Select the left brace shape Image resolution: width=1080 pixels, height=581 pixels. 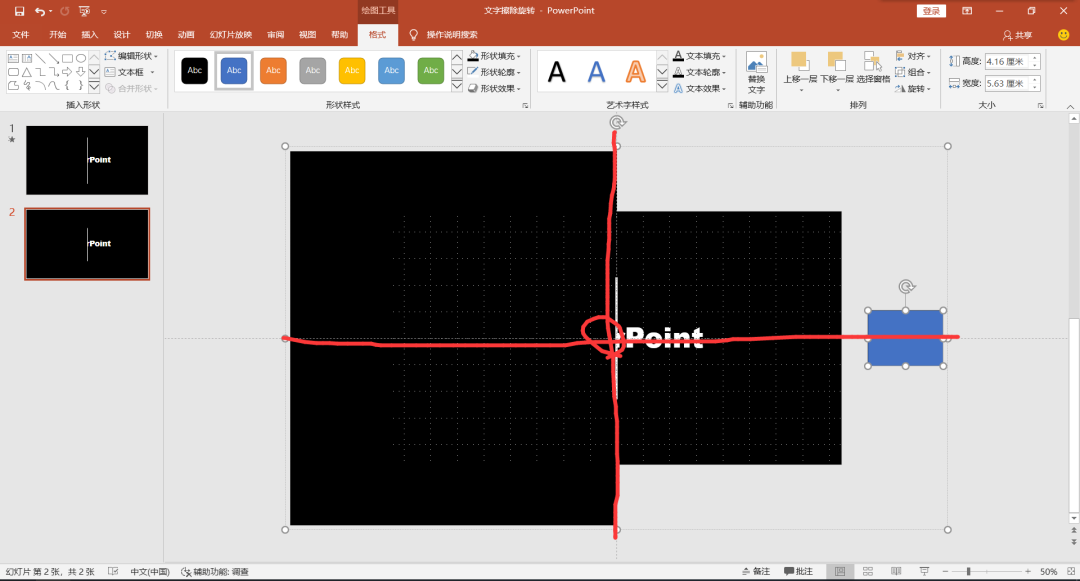coord(68,86)
